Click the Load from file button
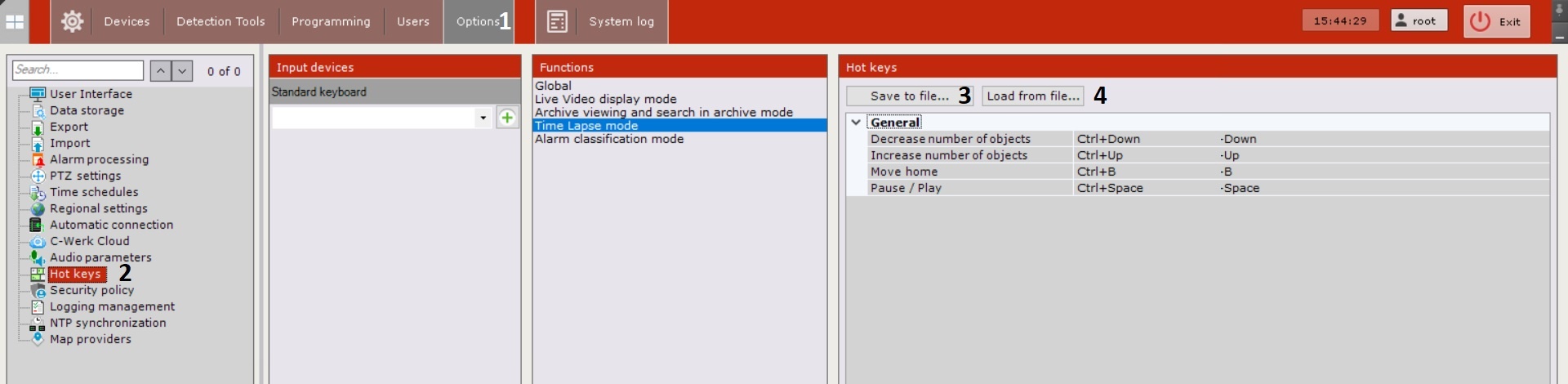 [x=1032, y=96]
